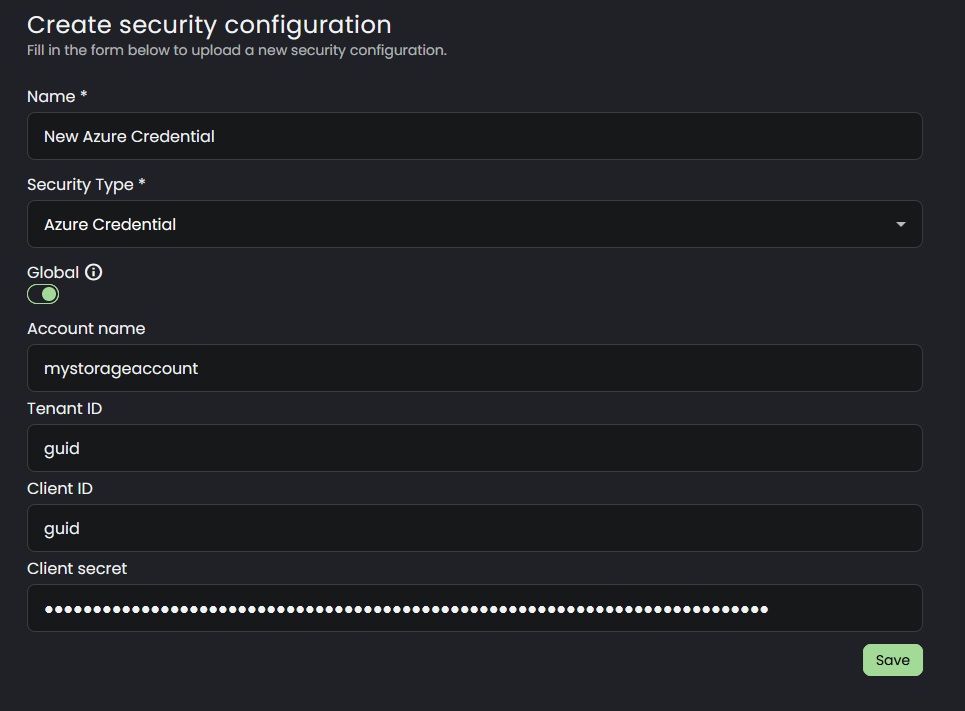This screenshot has width=965, height=711.
Task: Click into the Client ID field
Action: click(x=475, y=528)
